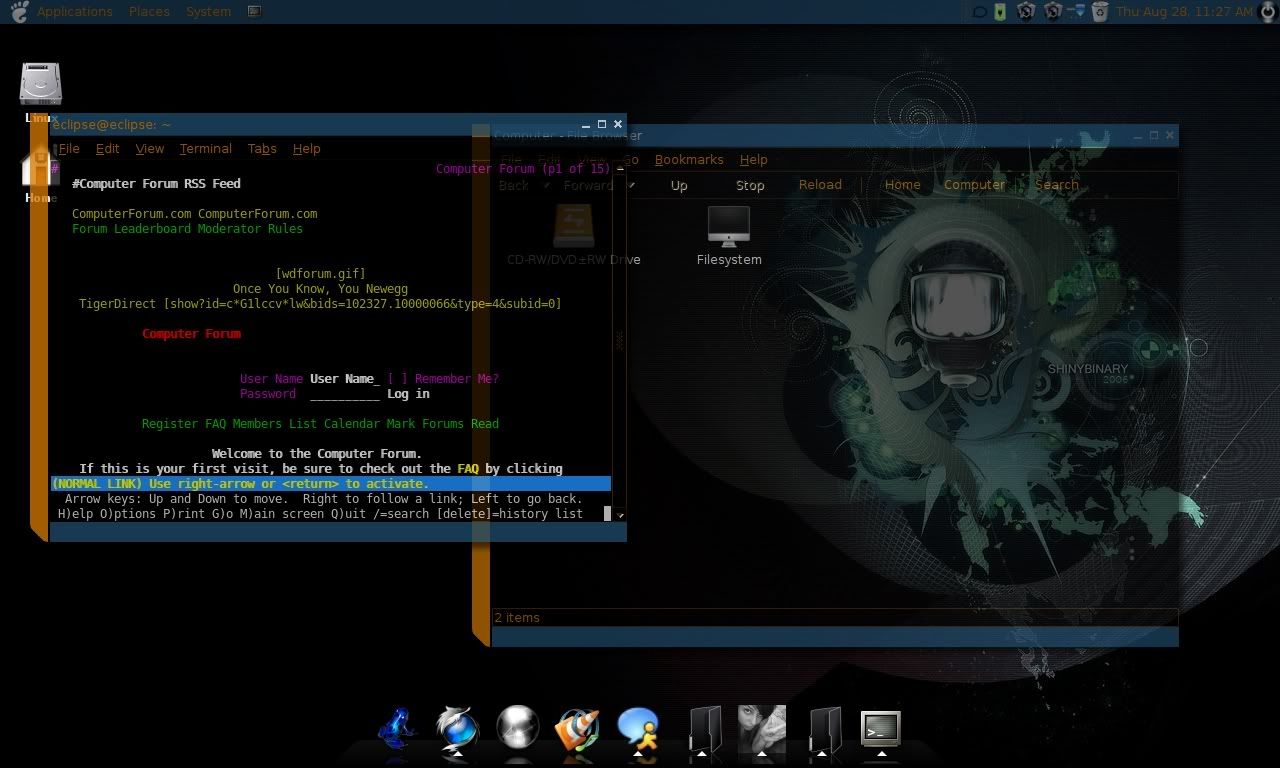Click the silver sphere dock icon
This screenshot has width=1280, height=768.
(518, 729)
